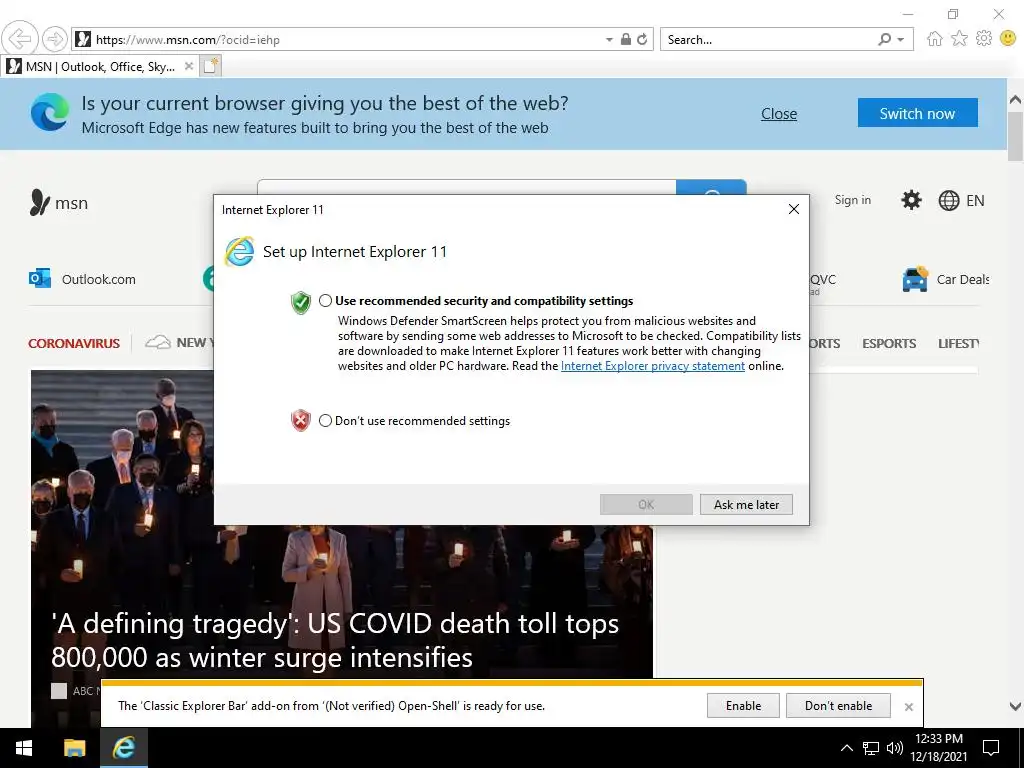Click the Microsoft Edge logo in banner
Screen dimensions: 1024x768
(x=50, y=112)
